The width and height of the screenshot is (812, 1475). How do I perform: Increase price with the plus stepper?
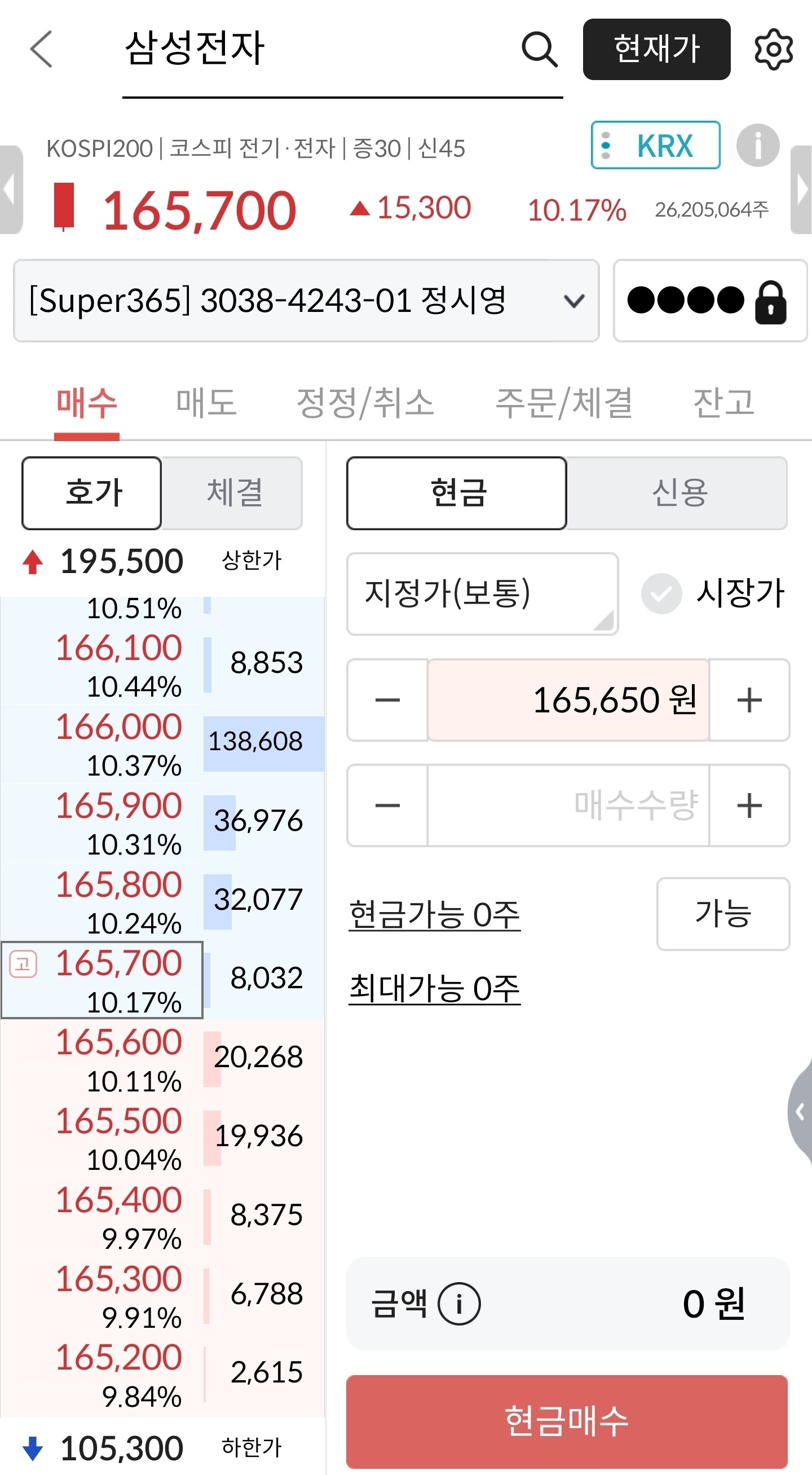point(749,700)
